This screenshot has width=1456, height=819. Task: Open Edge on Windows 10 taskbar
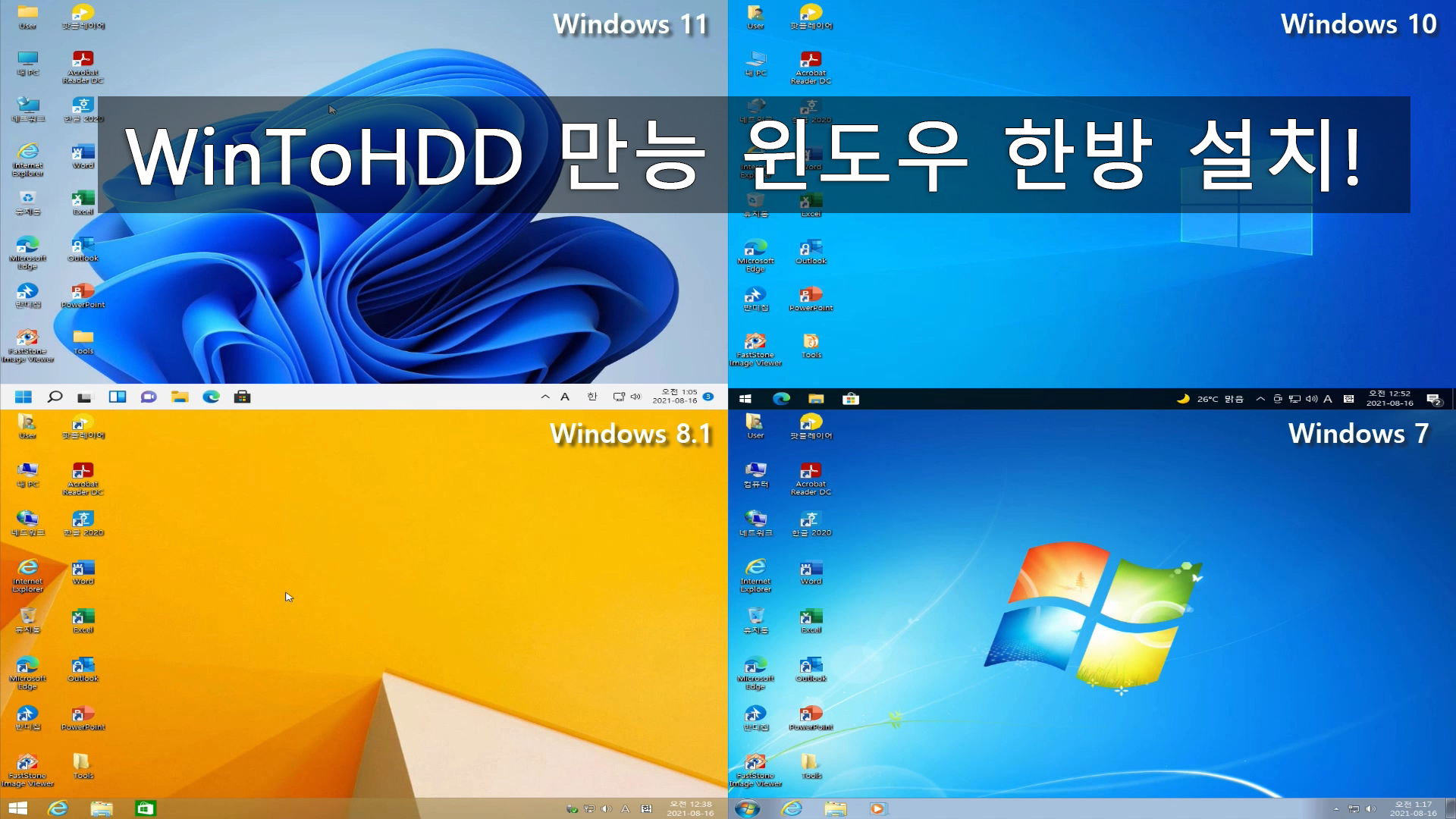781,399
